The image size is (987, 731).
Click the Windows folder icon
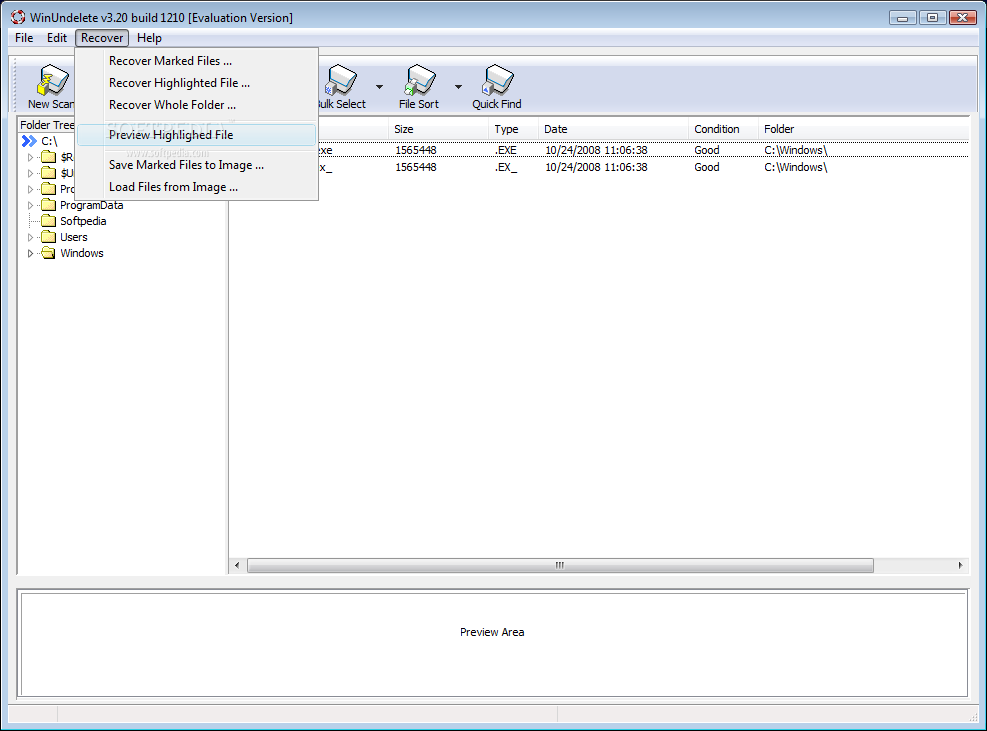tap(48, 253)
